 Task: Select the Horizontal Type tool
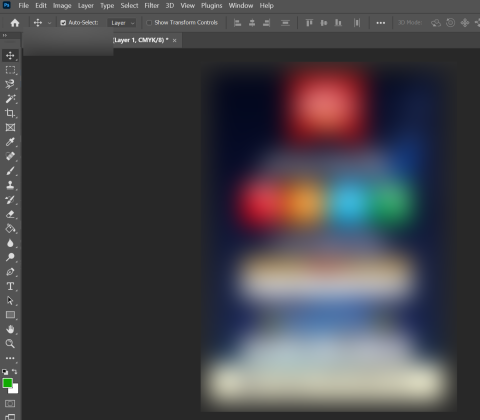point(10,286)
